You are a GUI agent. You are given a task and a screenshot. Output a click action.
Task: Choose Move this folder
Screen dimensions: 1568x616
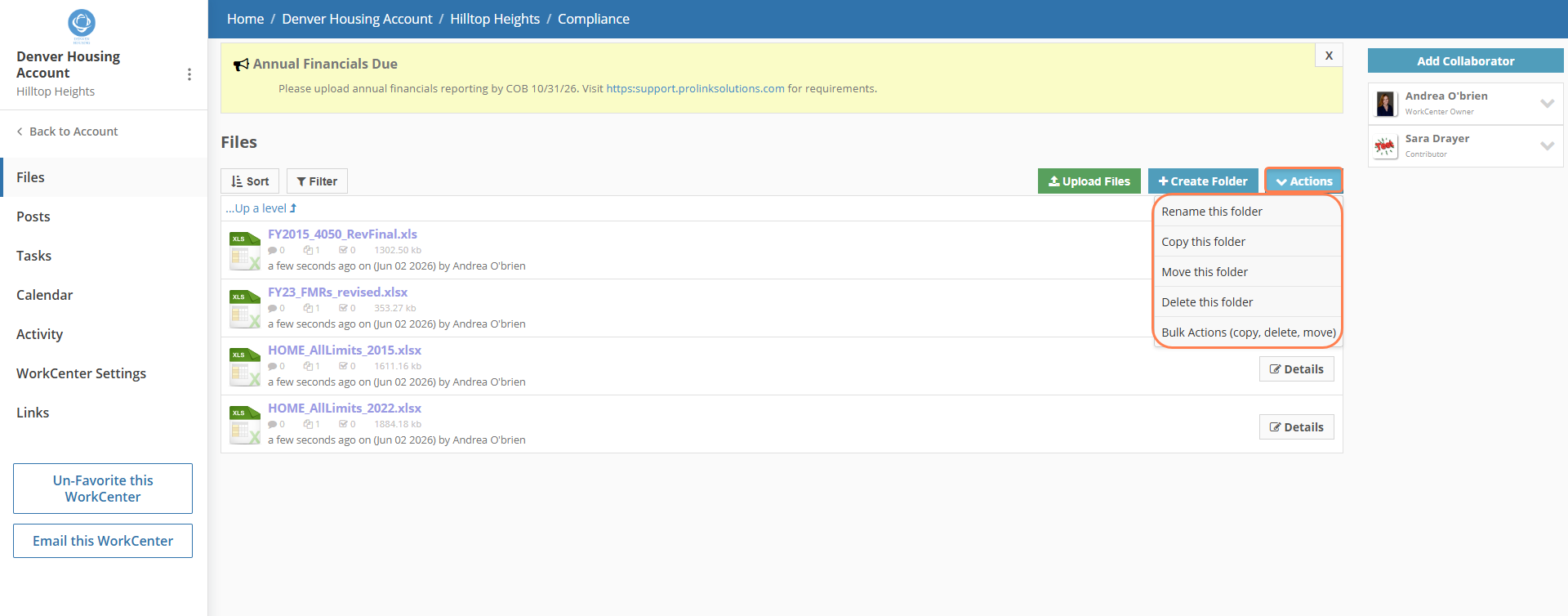coord(1247,272)
